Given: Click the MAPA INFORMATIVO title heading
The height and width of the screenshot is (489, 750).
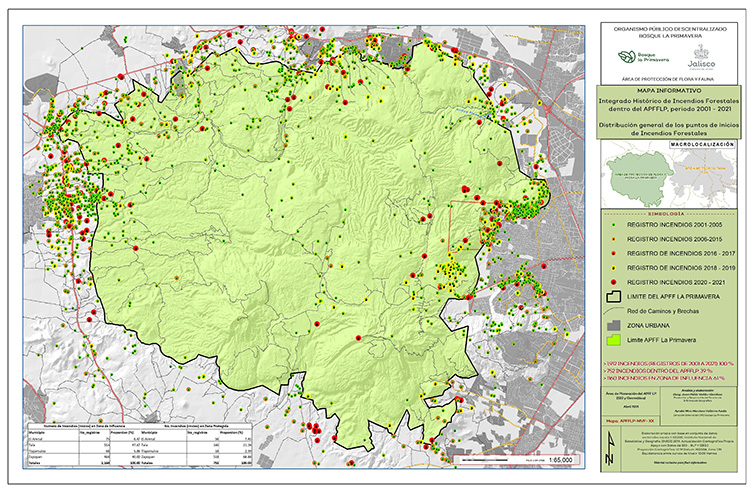Looking at the screenshot, I should click(x=669, y=93).
